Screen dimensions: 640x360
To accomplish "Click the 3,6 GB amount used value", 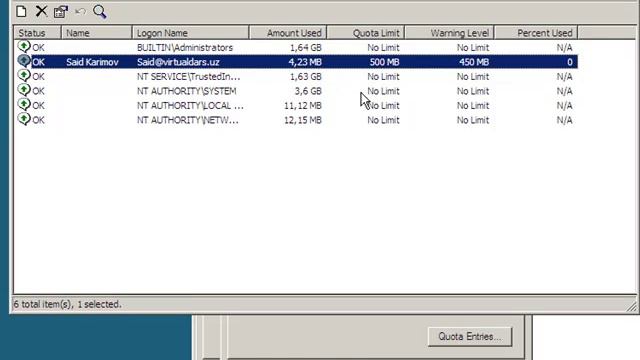I will click(x=308, y=91).
